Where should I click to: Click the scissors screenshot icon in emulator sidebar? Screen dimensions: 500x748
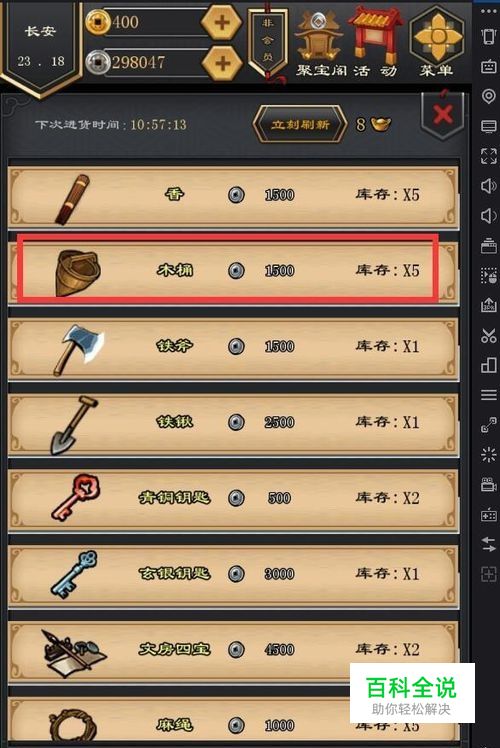(x=489, y=335)
